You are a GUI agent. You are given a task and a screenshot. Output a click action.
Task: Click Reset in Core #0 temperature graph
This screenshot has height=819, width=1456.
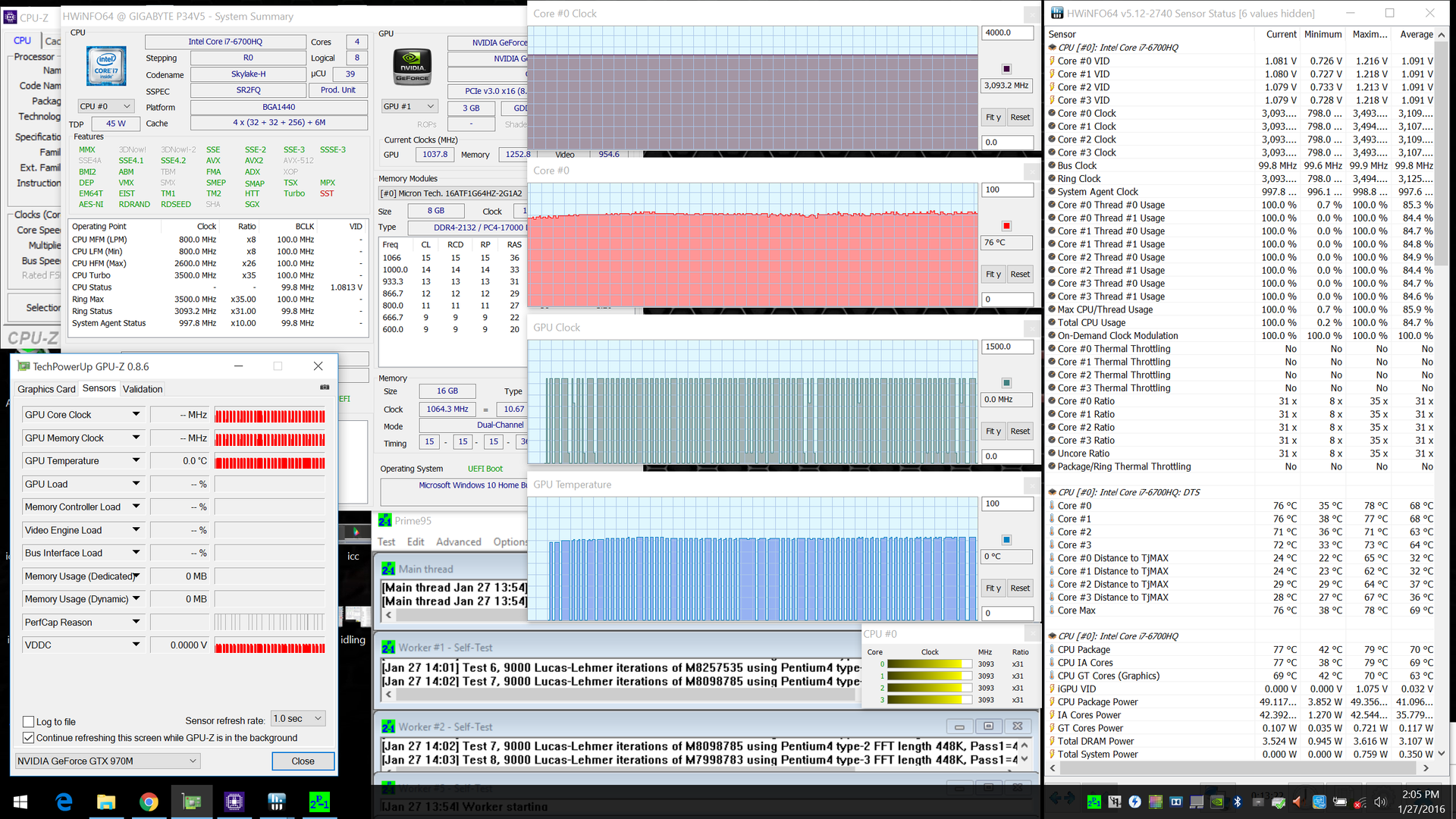point(1020,274)
